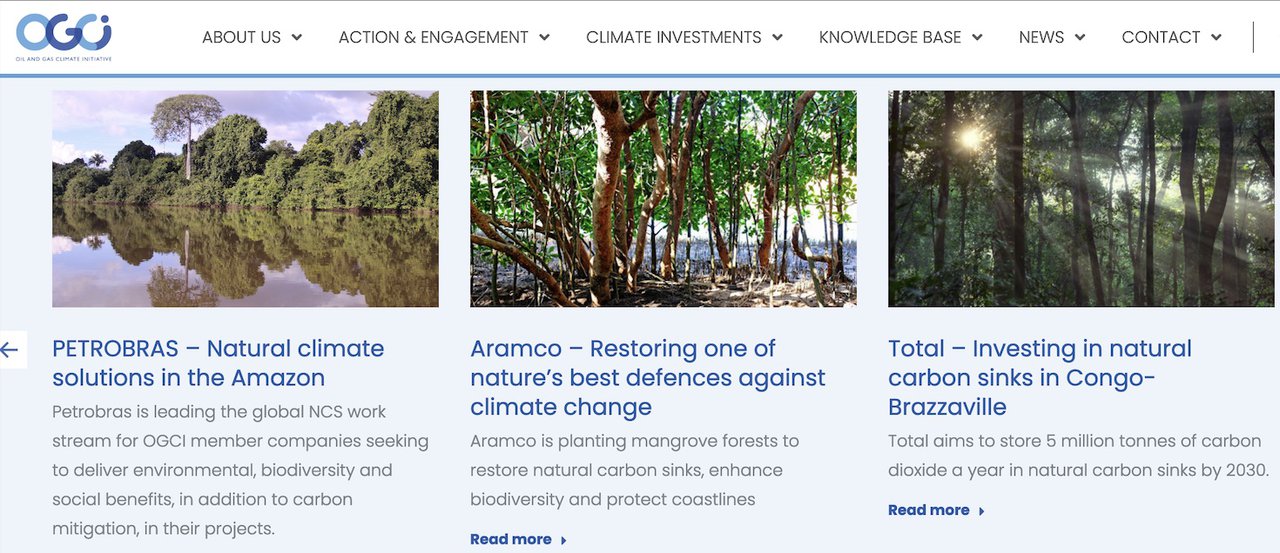This screenshot has width=1280, height=553.
Task: Open Petrobras Natural climate solutions article title
Action: [x=218, y=363]
